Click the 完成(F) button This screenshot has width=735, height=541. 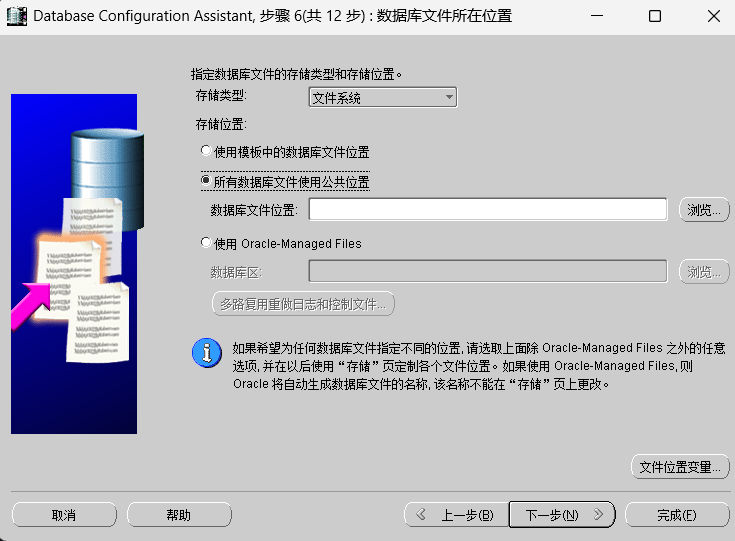tap(677, 515)
